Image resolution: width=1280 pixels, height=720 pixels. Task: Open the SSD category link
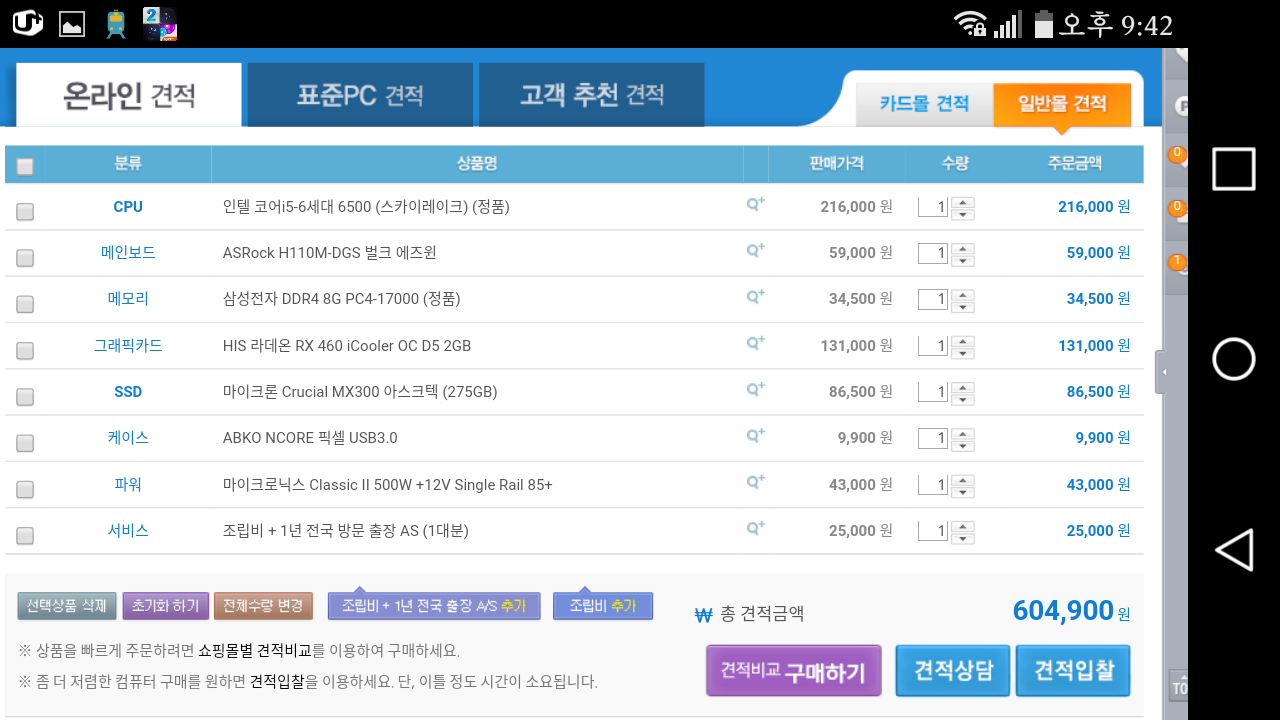coord(128,392)
